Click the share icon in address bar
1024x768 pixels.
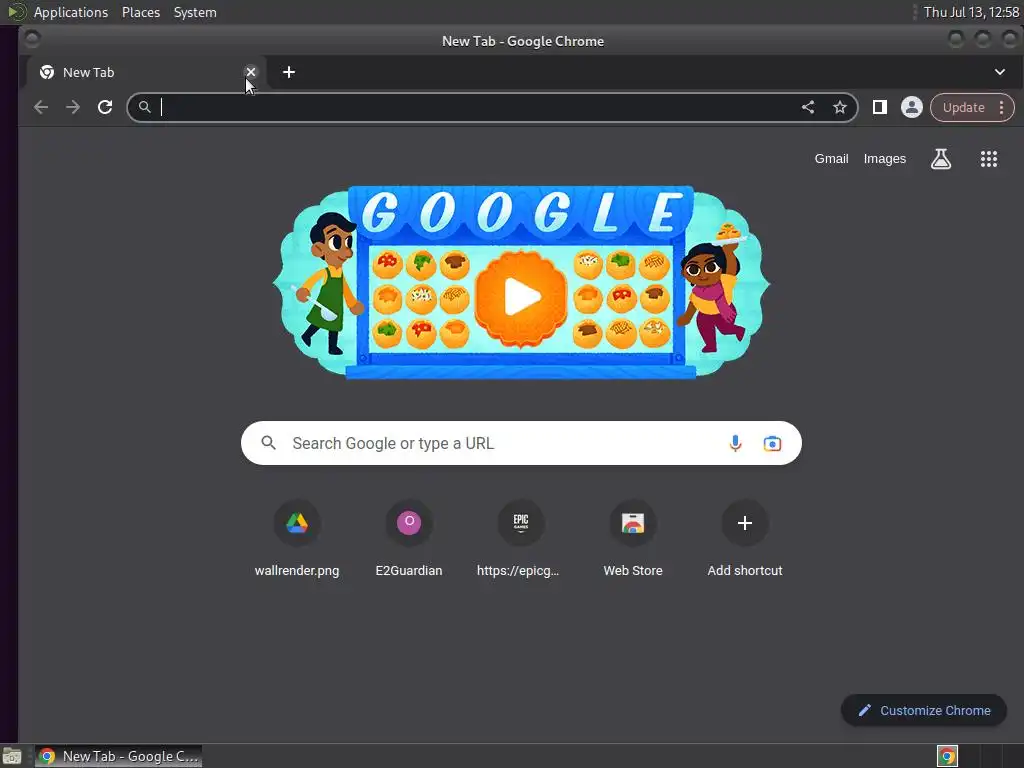(x=808, y=107)
